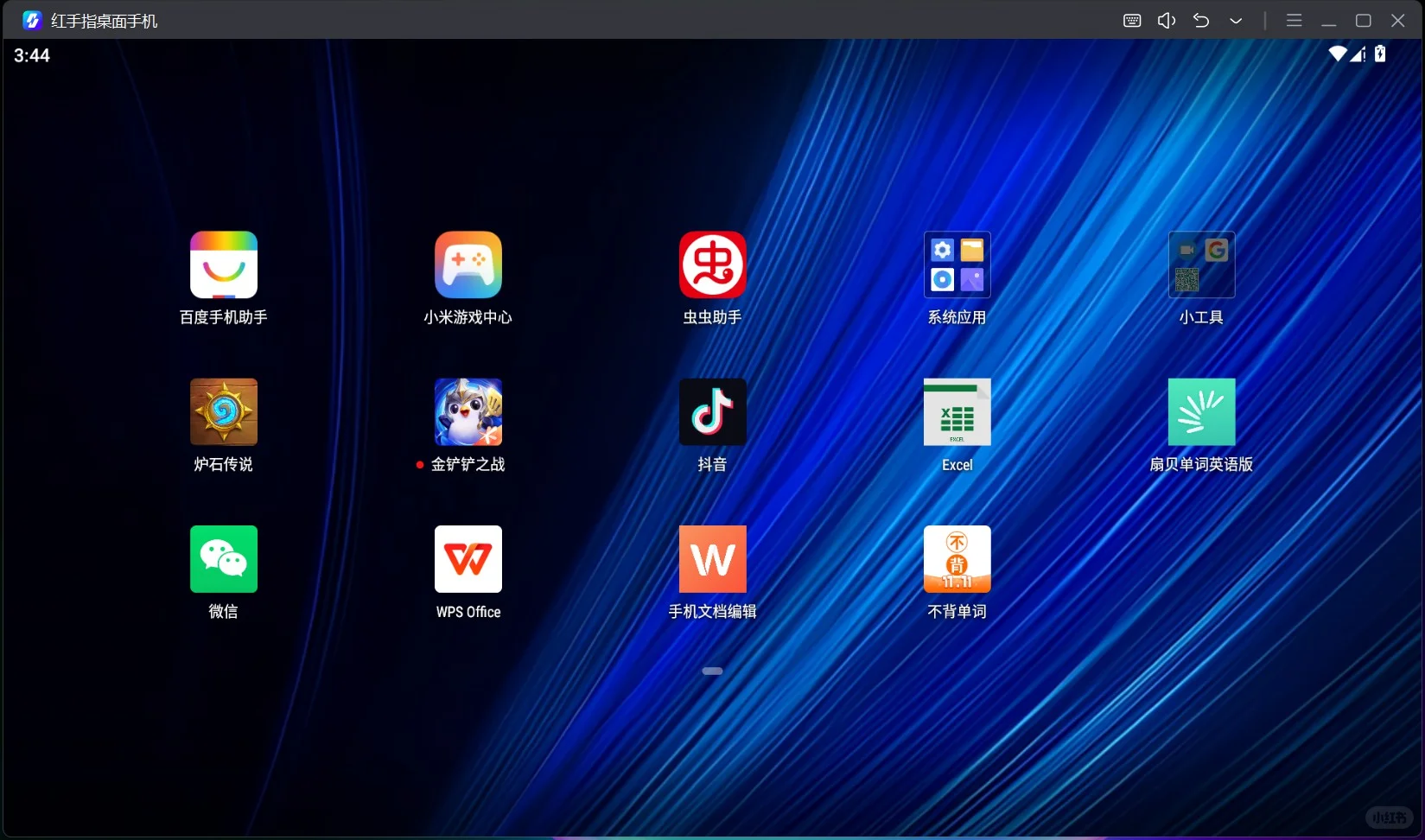Click the back arrow icon in title bar
Image resolution: width=1425 pixels, height=840 pixels.
click(x=1201, y=20)
